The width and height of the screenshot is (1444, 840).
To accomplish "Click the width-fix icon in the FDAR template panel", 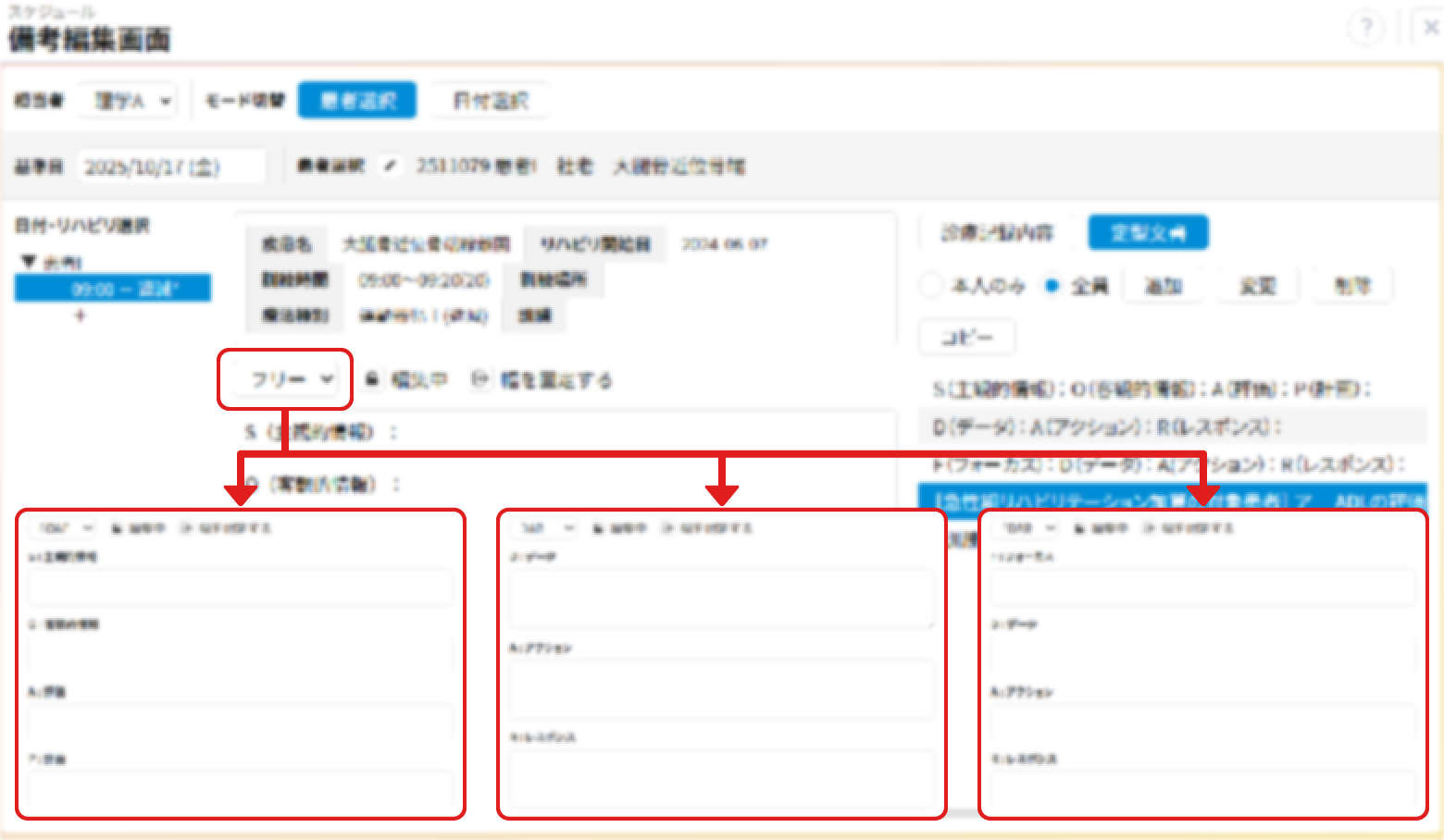I will [x=1150, y=528].
